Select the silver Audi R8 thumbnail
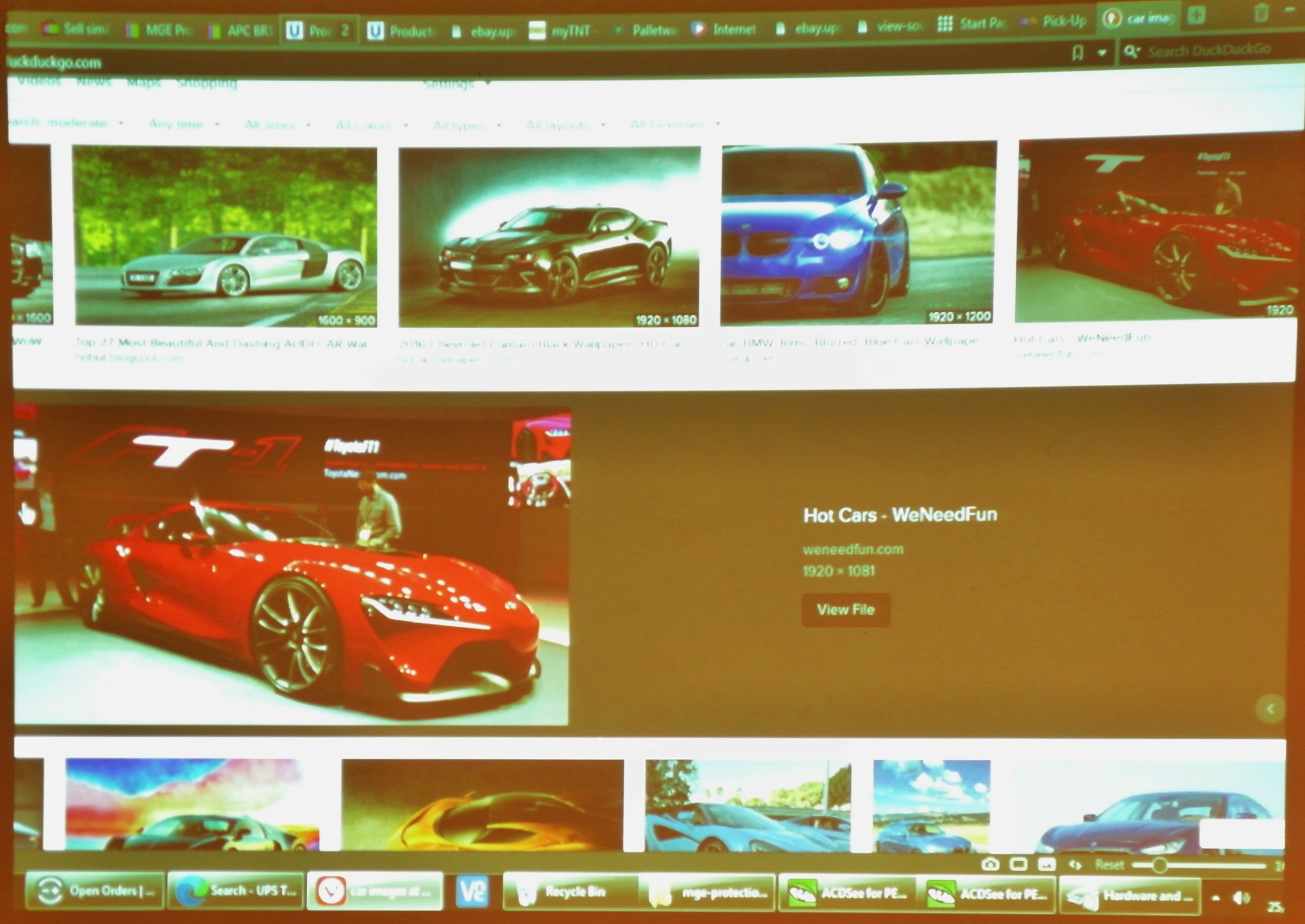 [226, 236]
